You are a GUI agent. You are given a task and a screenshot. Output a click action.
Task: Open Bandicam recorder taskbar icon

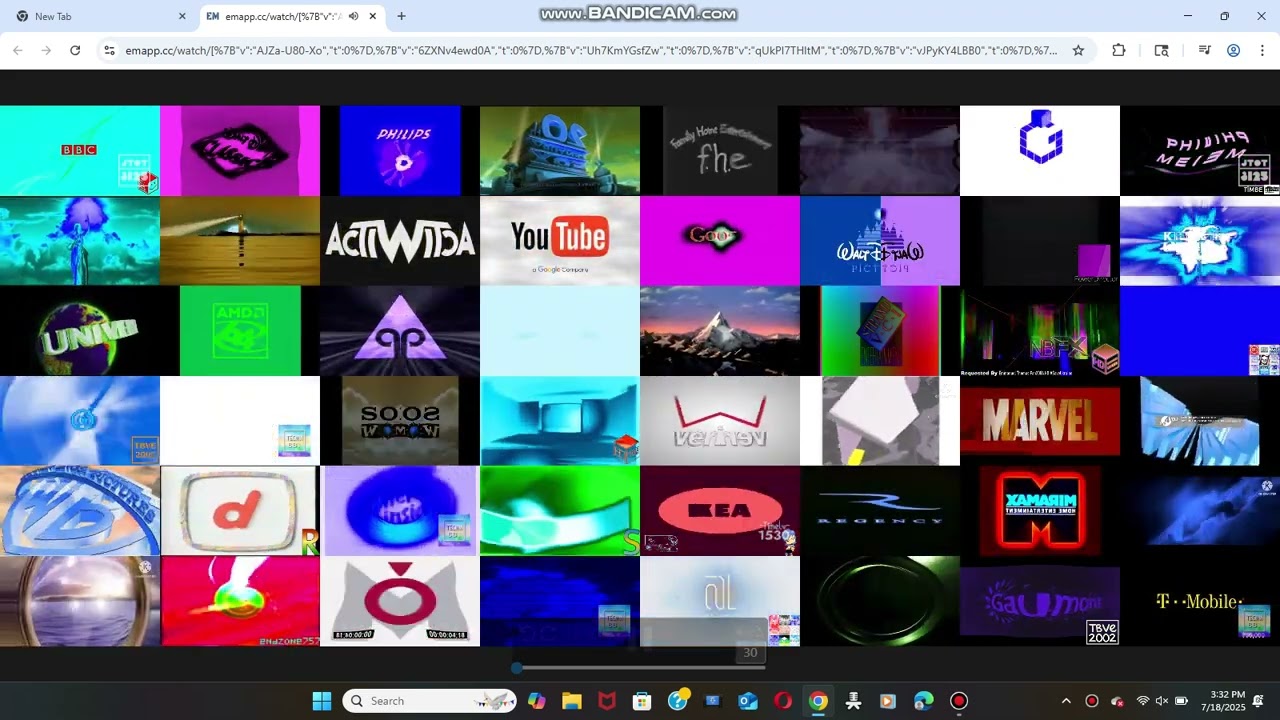click(x=959, y=701)
